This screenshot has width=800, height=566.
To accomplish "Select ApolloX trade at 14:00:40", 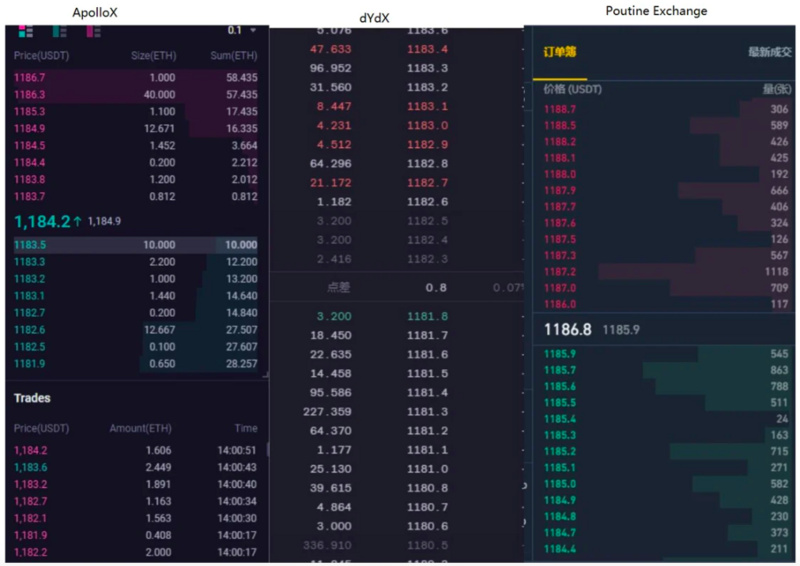I will (136, 484).
